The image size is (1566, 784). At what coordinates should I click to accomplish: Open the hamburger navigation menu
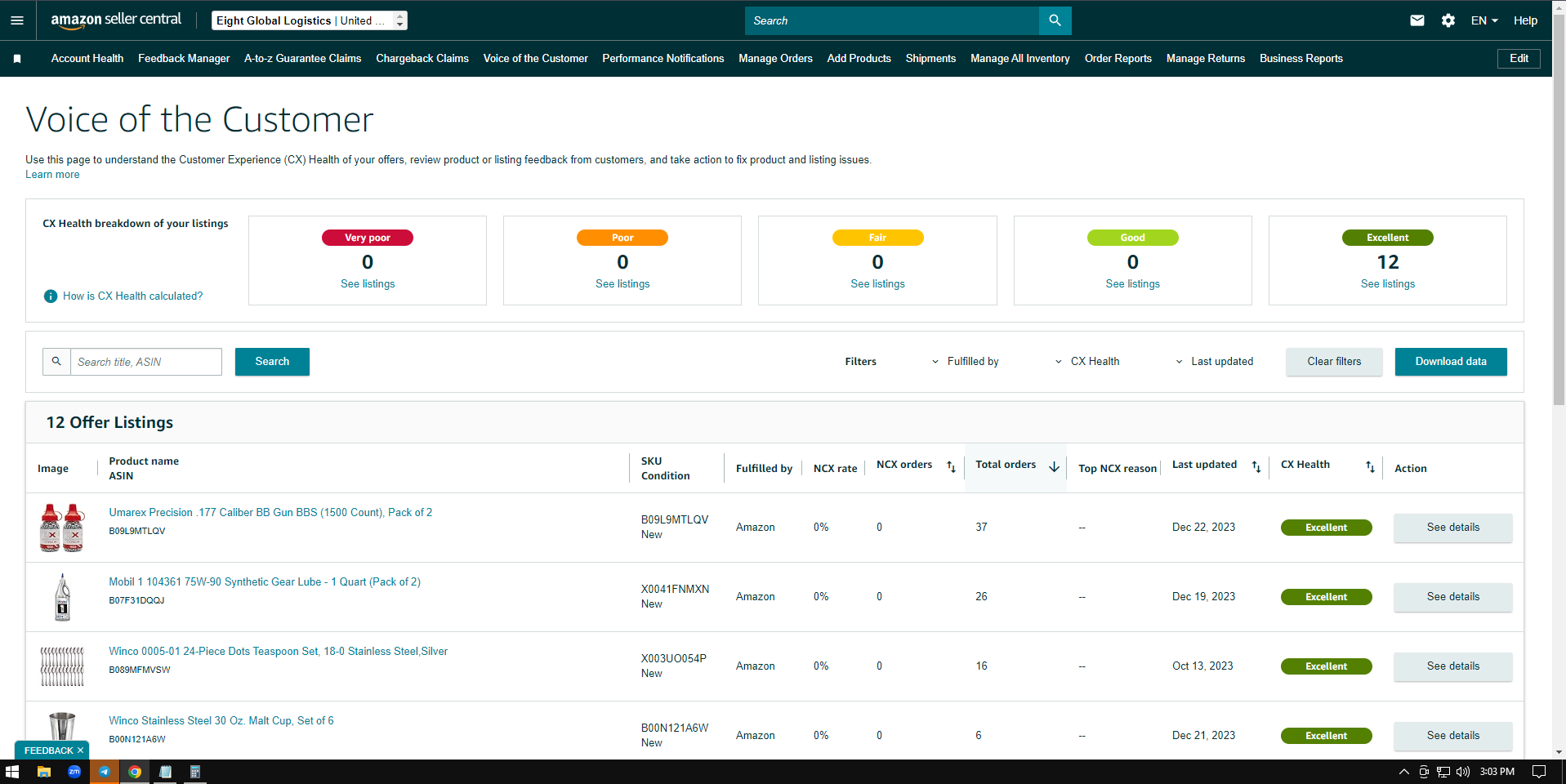pyautogui.click(x=17, y=20)
